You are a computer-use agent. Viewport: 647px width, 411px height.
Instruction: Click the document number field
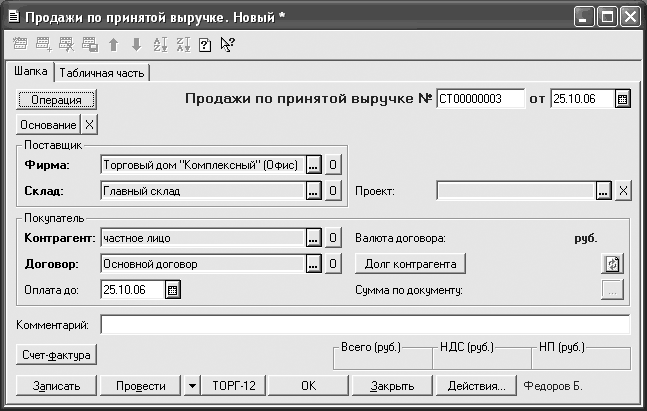coord(480,99)
